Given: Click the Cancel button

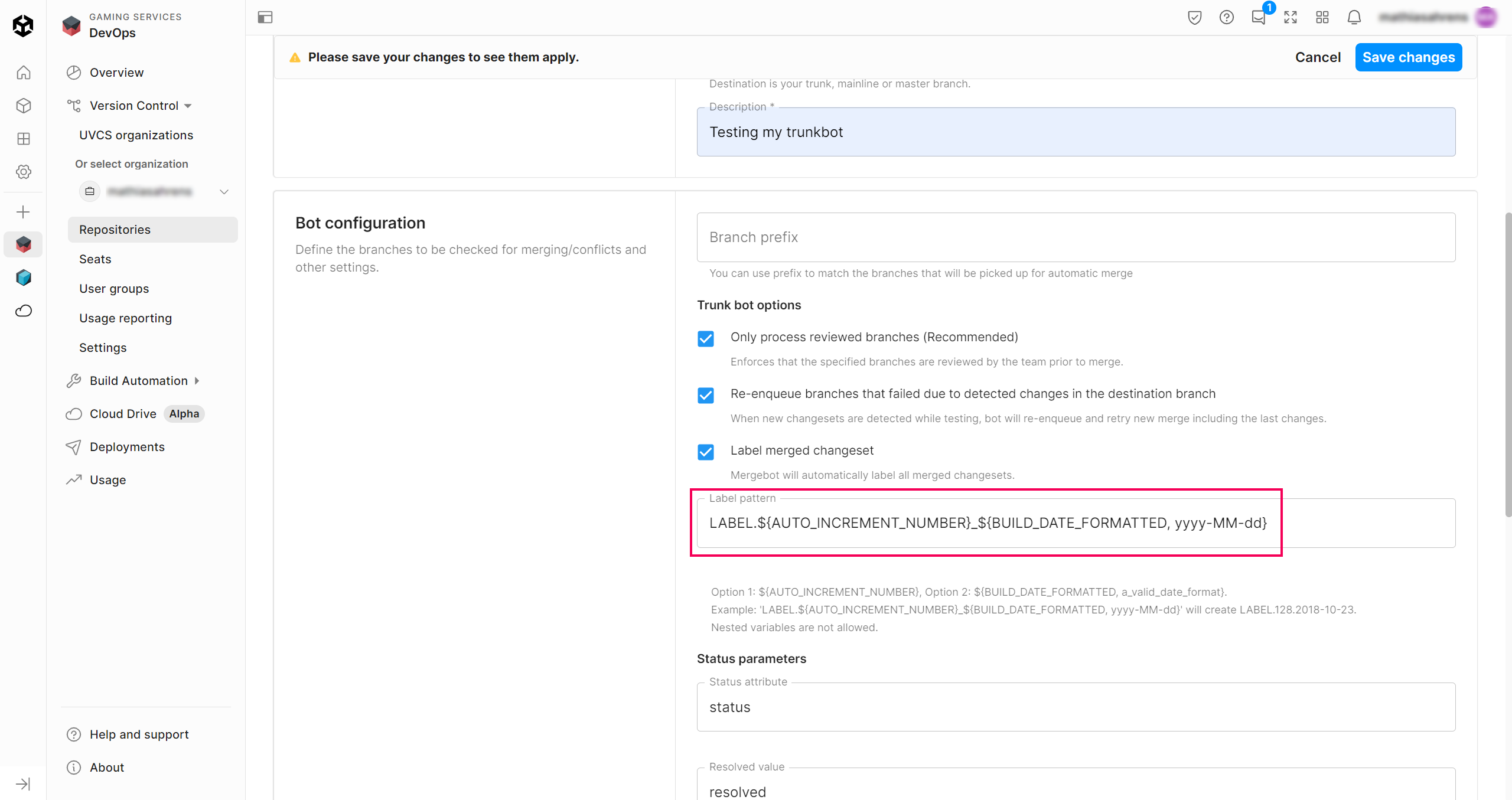Looking at the screenshot, I should click(1318, 57).
